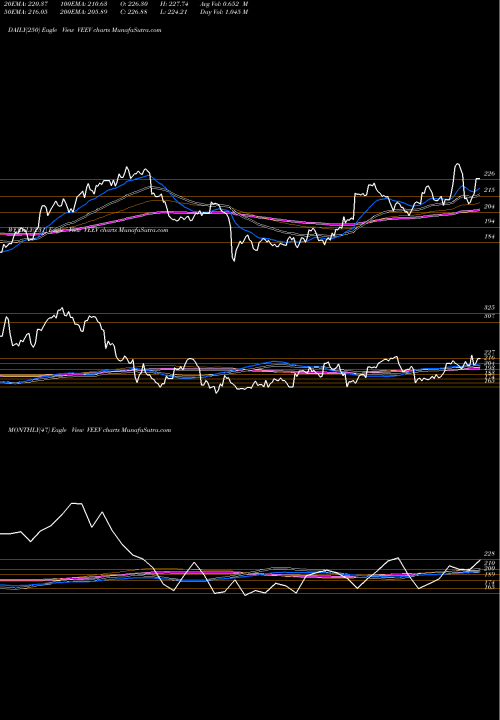Click the highest daily price peak near the right edge
The image size is (500, 720).
coord(457,164)
